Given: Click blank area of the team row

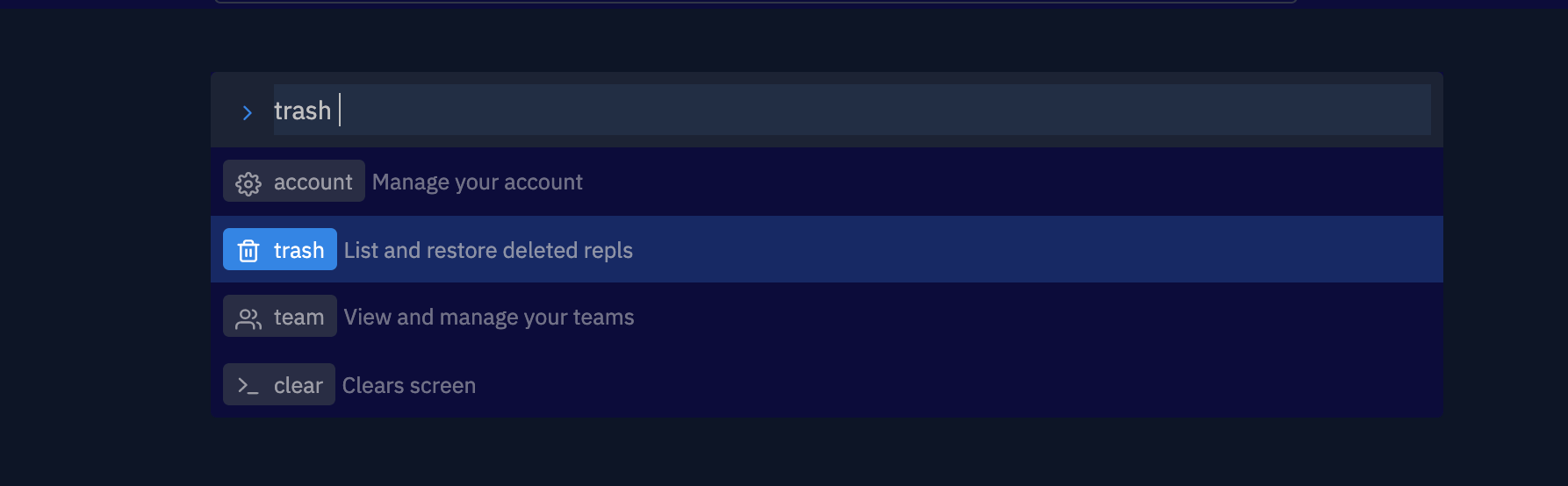Looking at the screenshot, I should click(1036, 317).
